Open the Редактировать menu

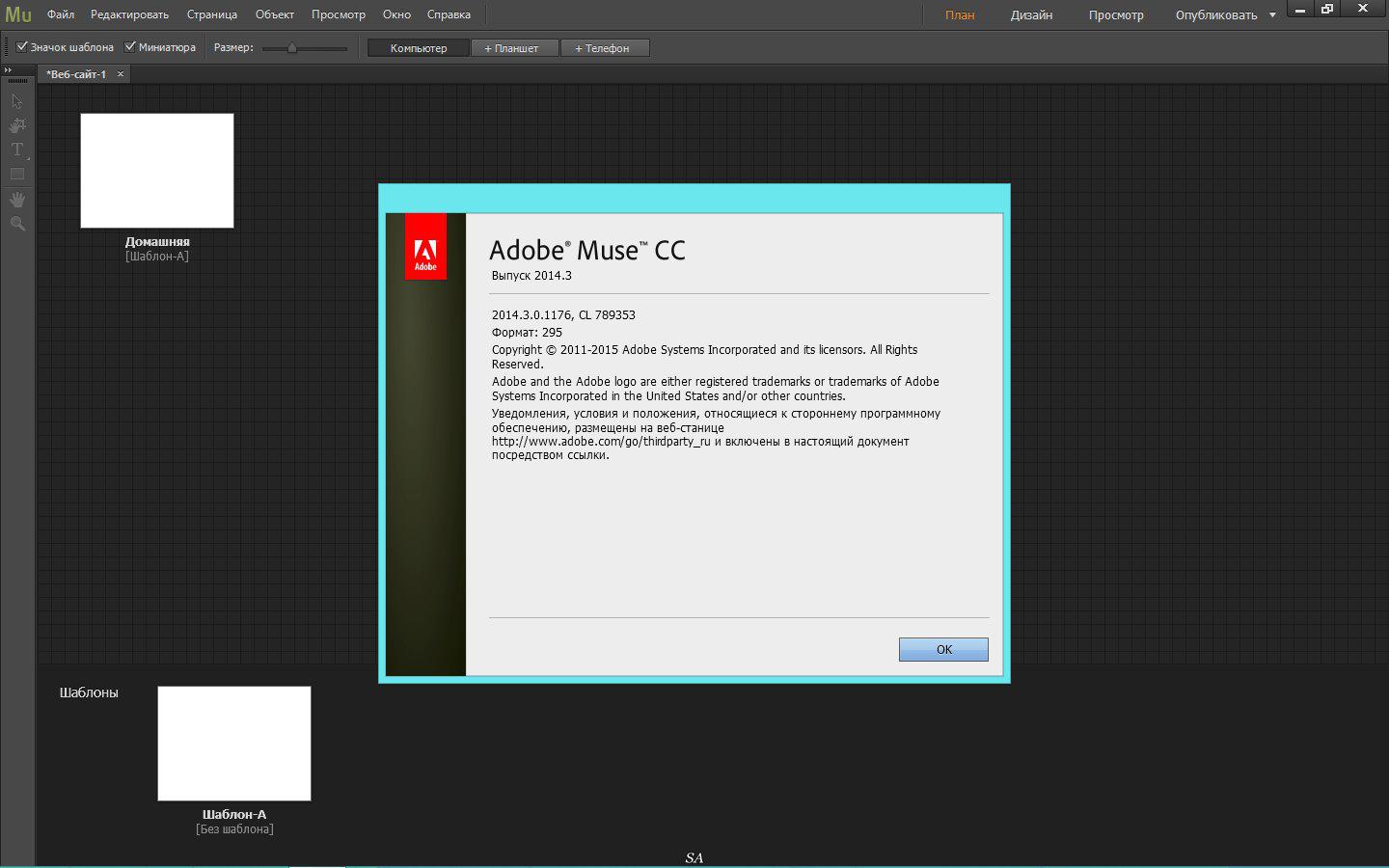(129, 14)
